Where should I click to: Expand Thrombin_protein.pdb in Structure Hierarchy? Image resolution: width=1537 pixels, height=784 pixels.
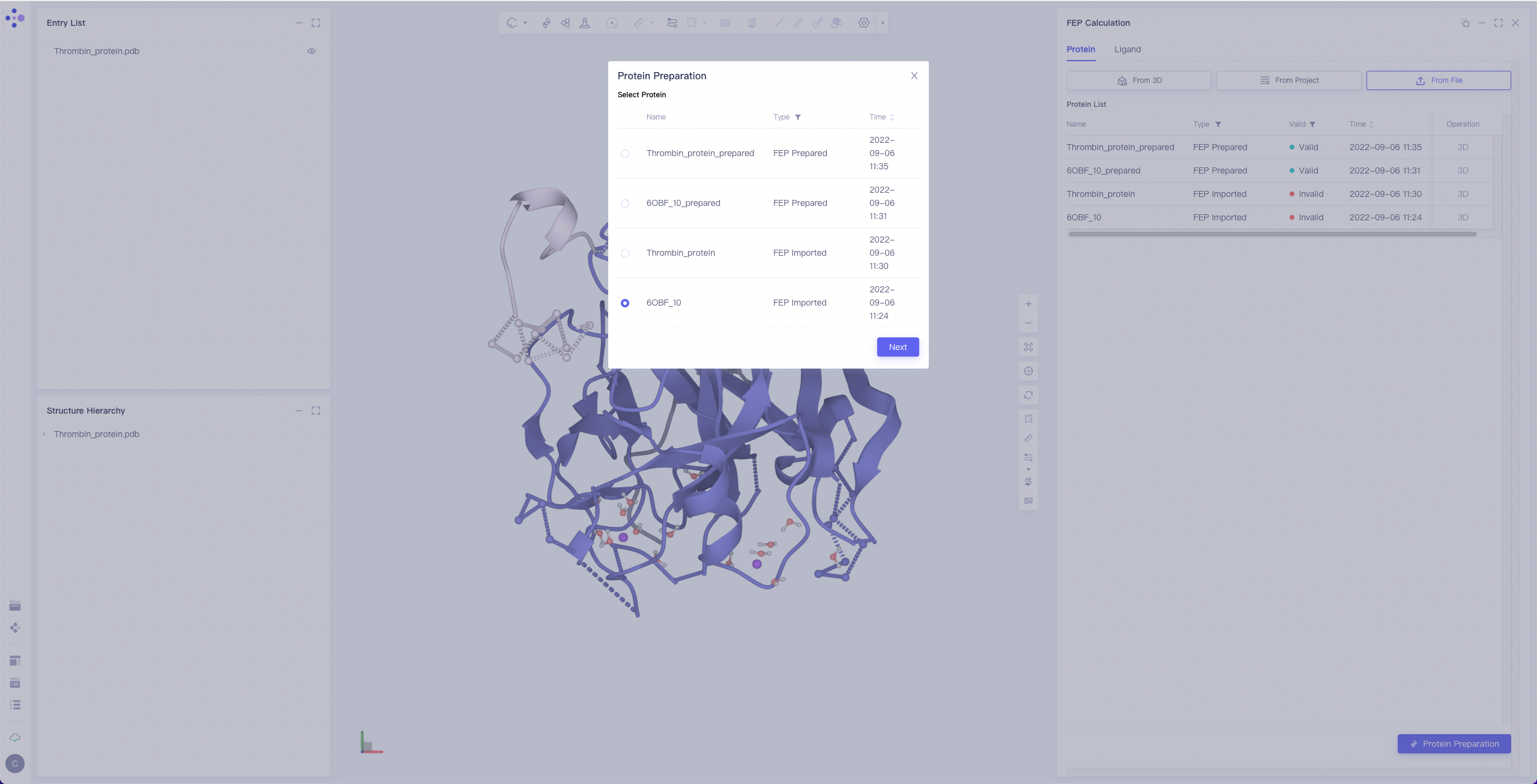pos(44,434)
